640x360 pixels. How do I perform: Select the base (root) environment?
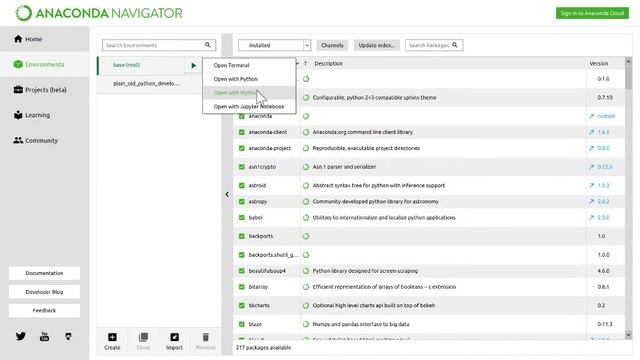127,65
